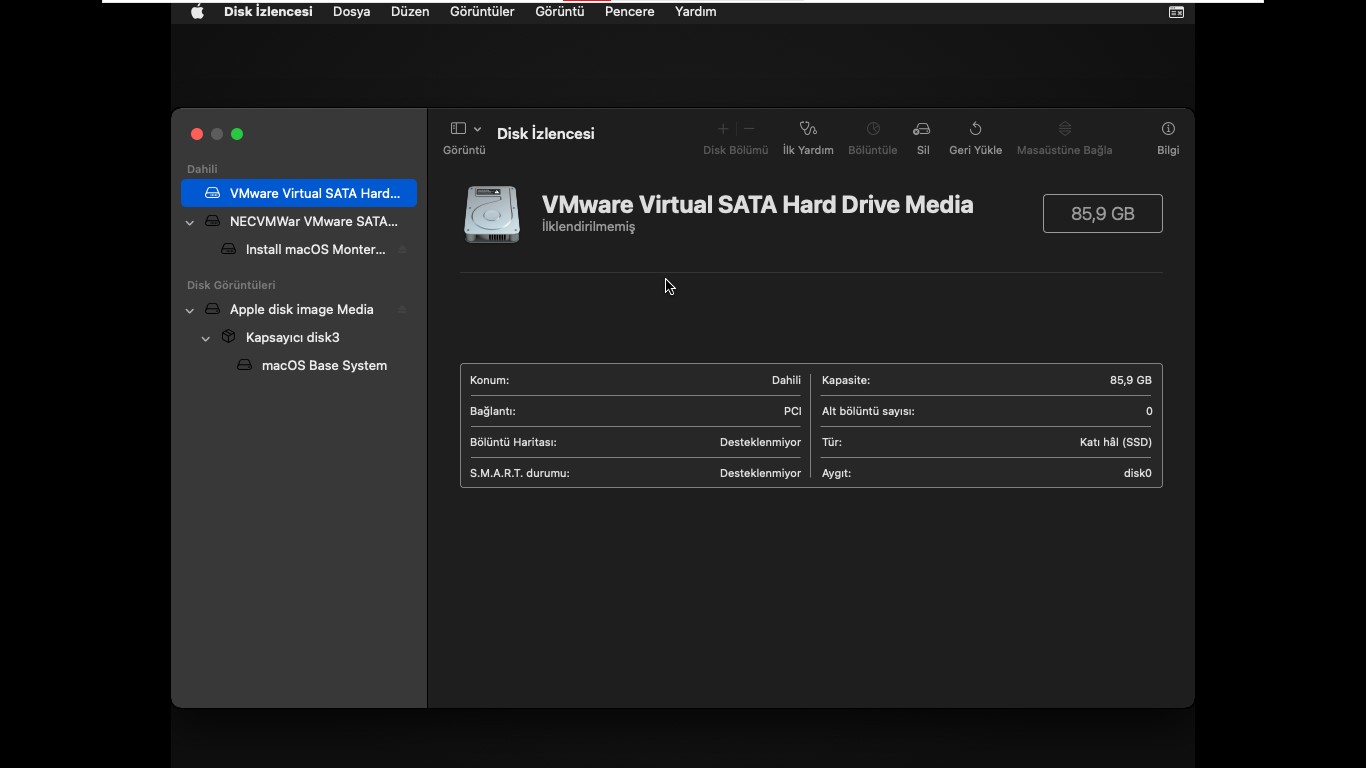Screen dimensions: 1366x768
Task: Click the Aygıt value disk0
Action: (x=1138, y=473)
